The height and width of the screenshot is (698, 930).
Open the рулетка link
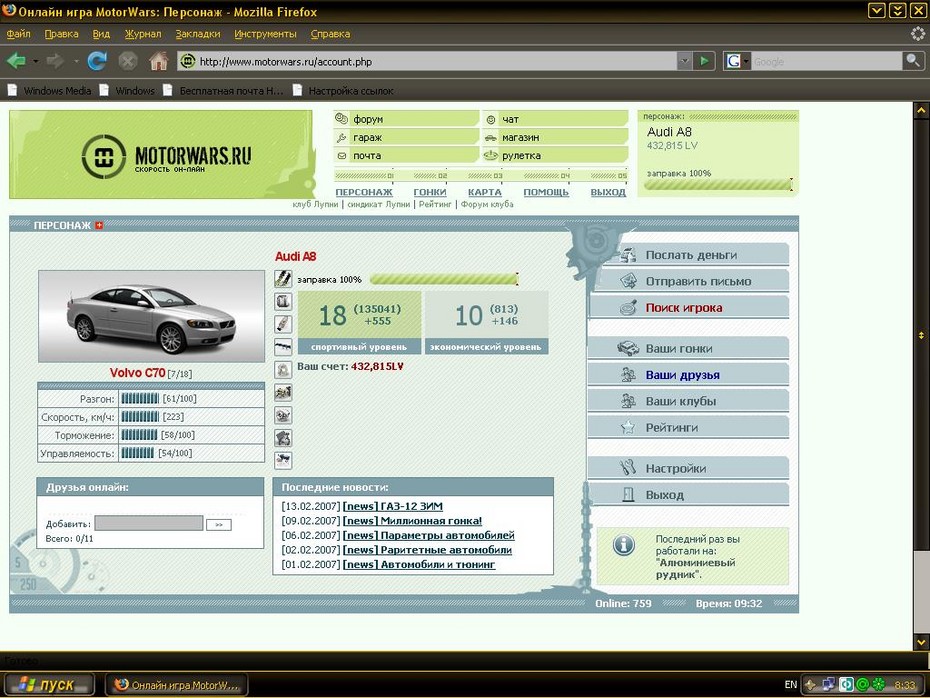pos(521,155)
